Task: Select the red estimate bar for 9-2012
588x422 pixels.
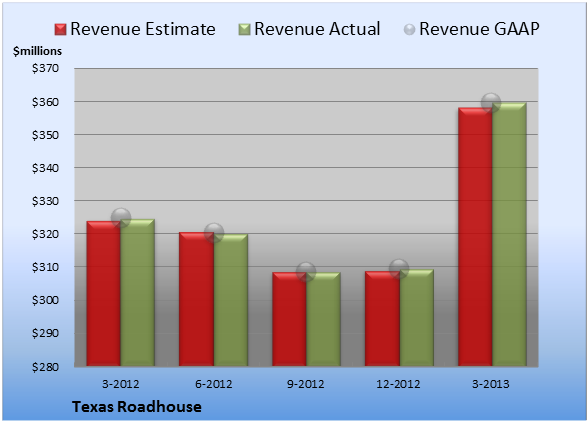Action: tap(289, 319)
